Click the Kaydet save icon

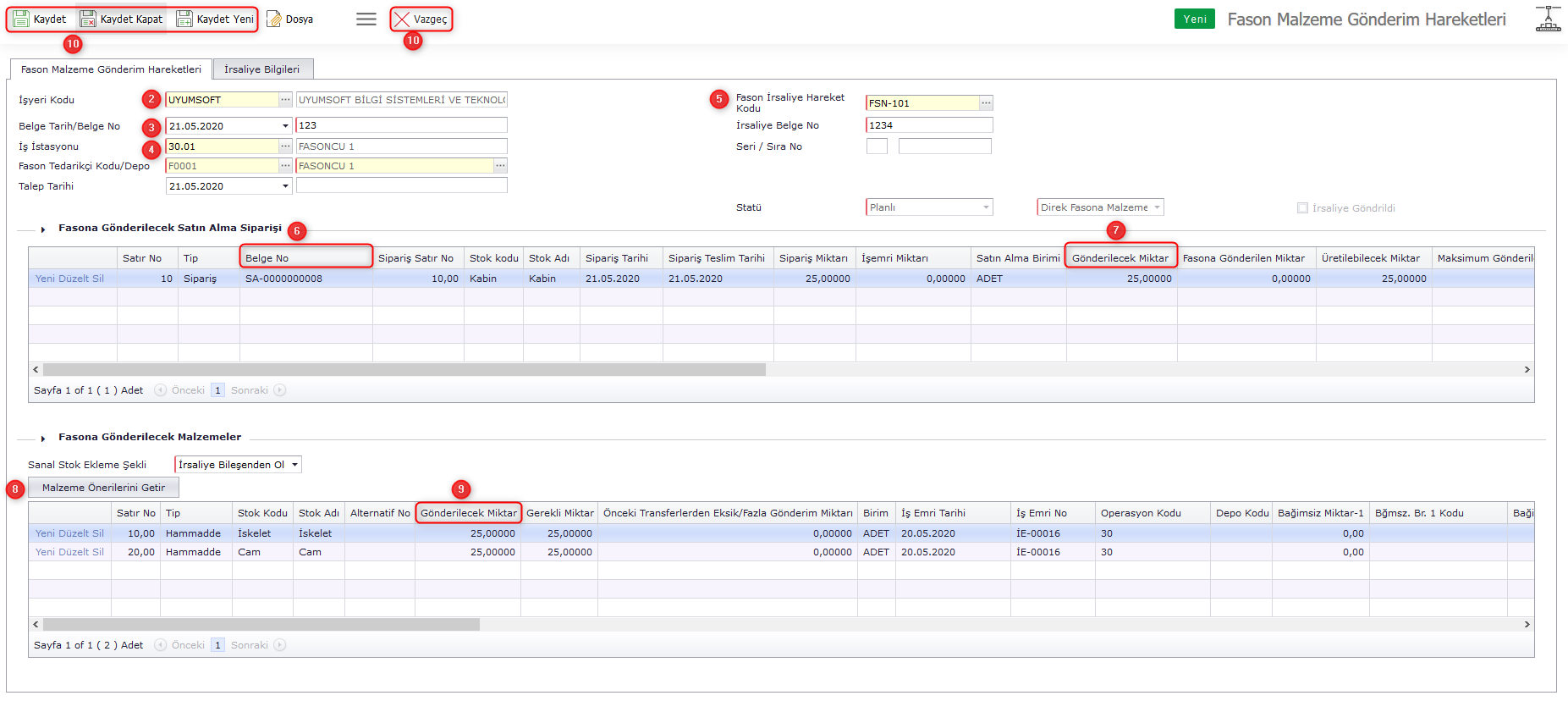(21, 19)
